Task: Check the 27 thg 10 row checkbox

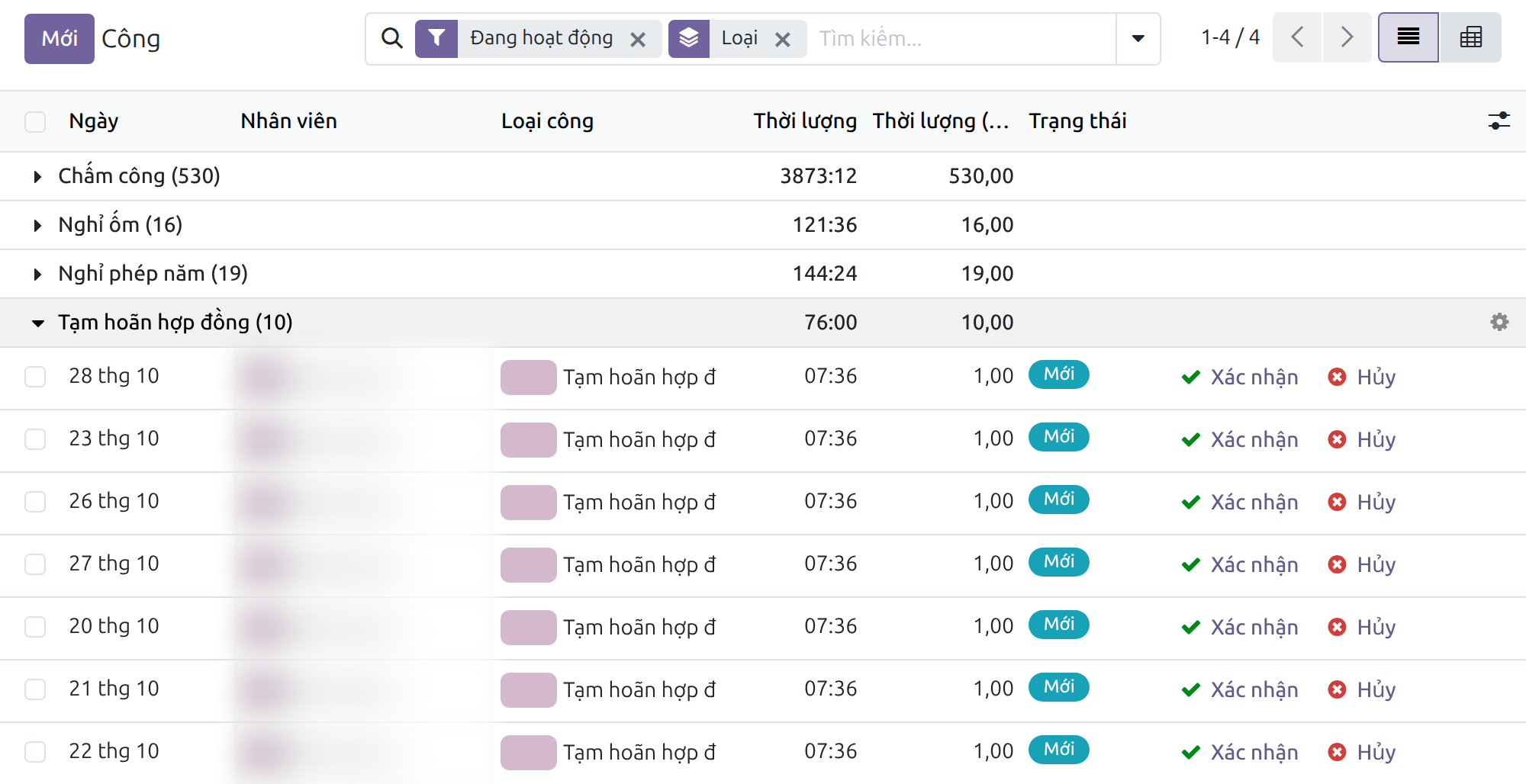Action: (35, 564)
